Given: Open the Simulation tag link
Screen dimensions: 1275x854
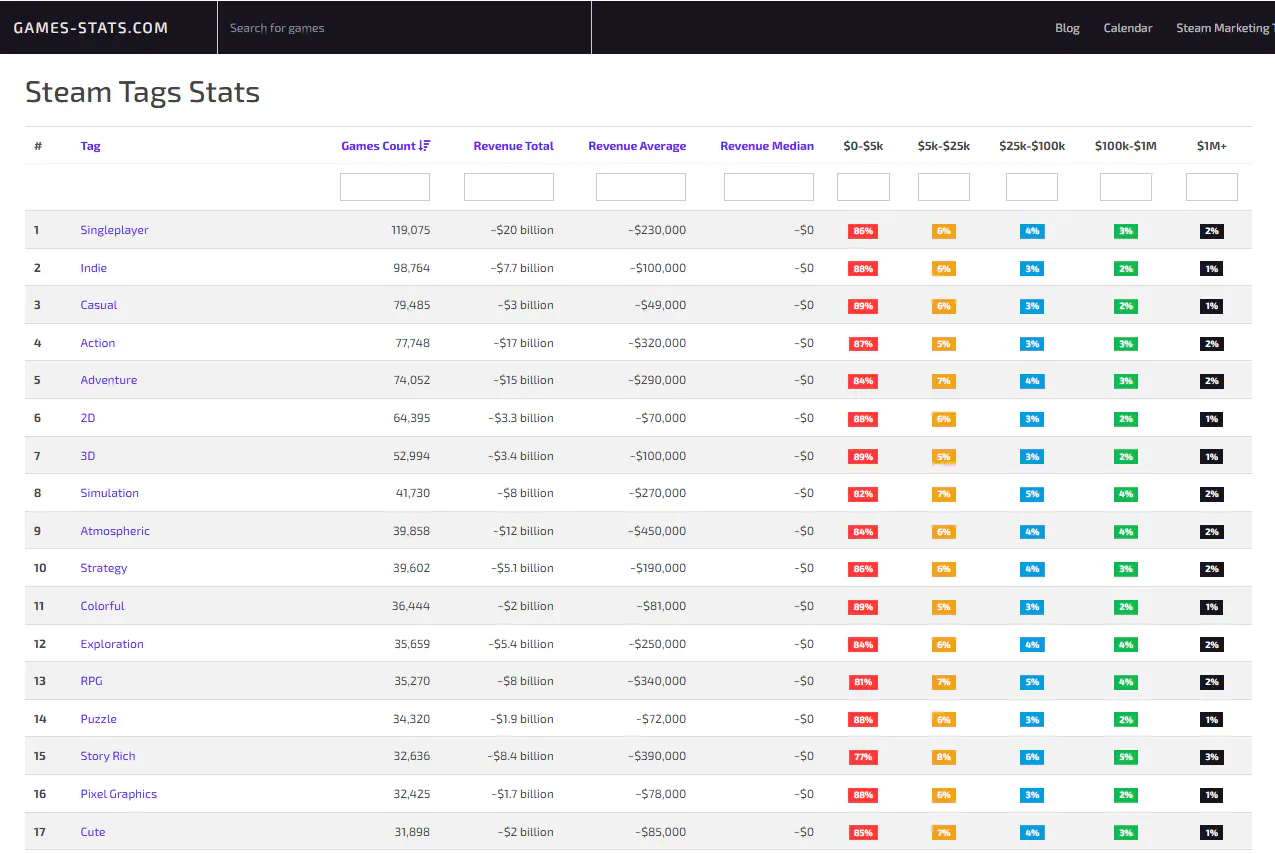Looking at the screenshot, I should coord(109,493).
